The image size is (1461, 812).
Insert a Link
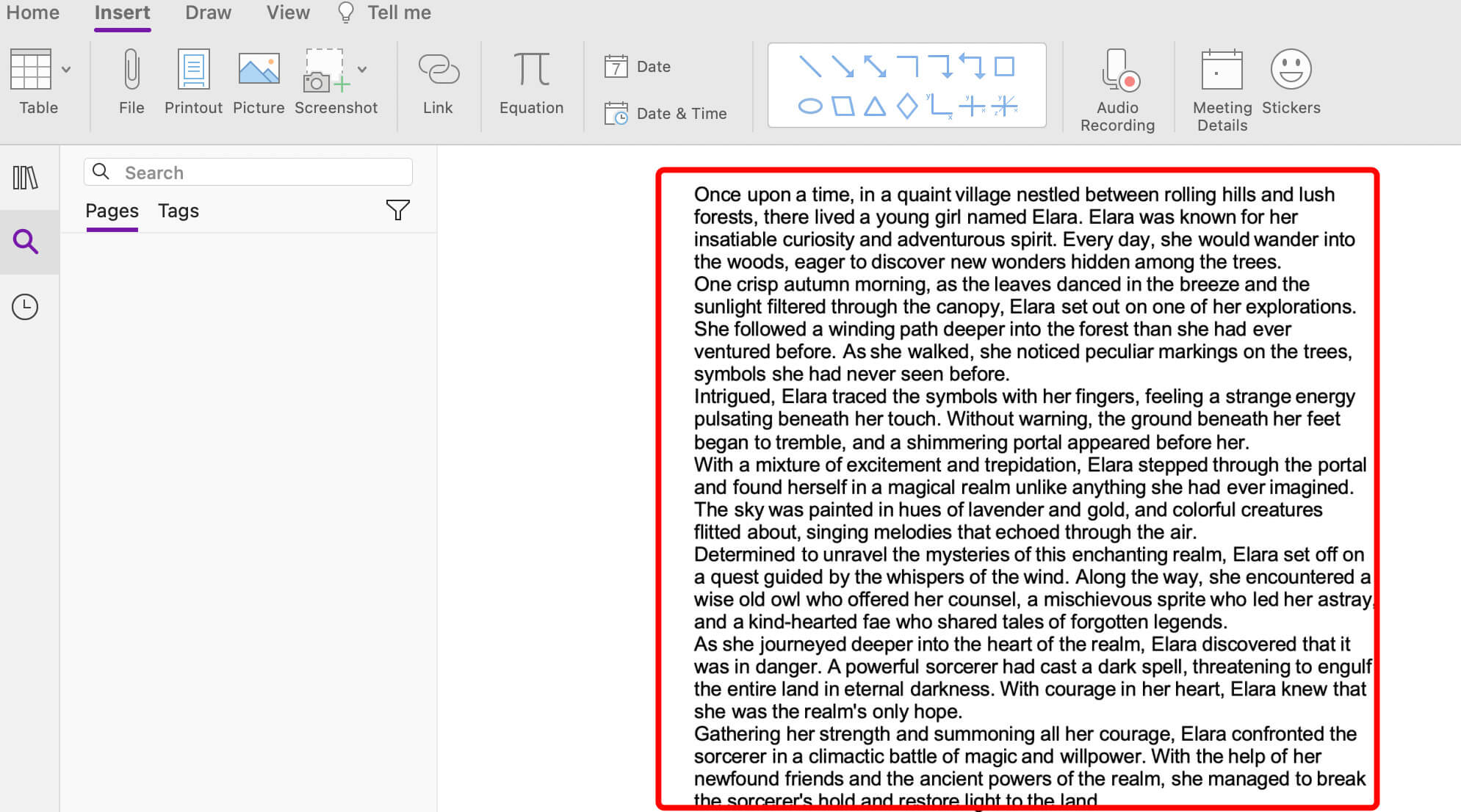438,81
